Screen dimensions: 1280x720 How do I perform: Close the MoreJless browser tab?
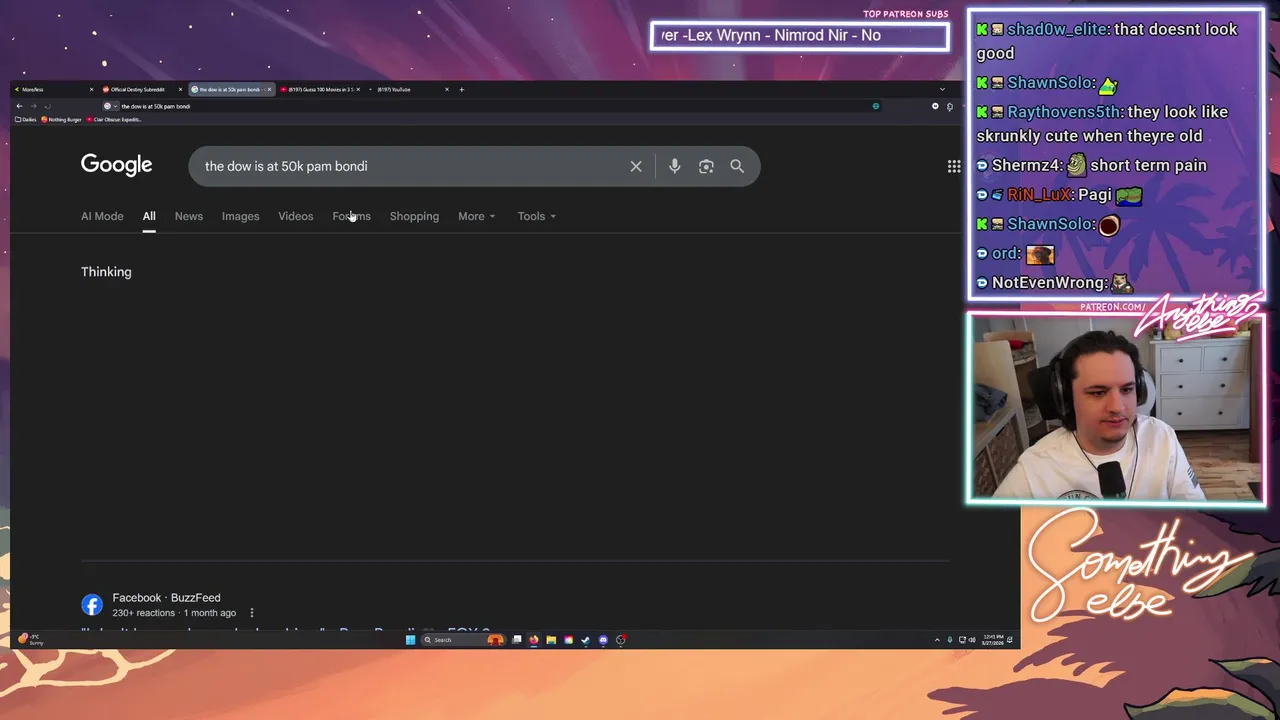coord(91,89)
